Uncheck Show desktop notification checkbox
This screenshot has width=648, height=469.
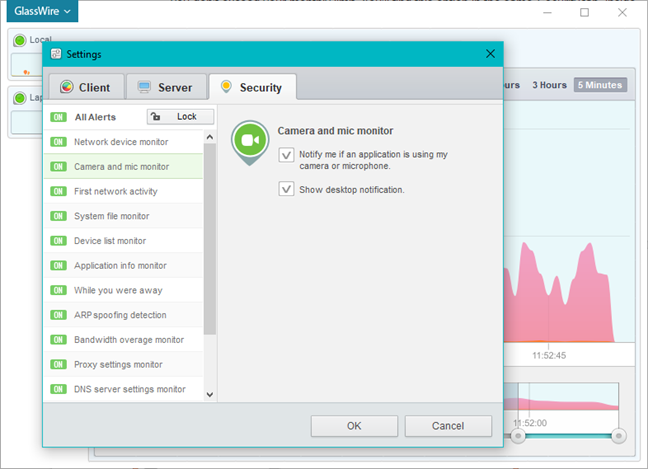(286, 189)
